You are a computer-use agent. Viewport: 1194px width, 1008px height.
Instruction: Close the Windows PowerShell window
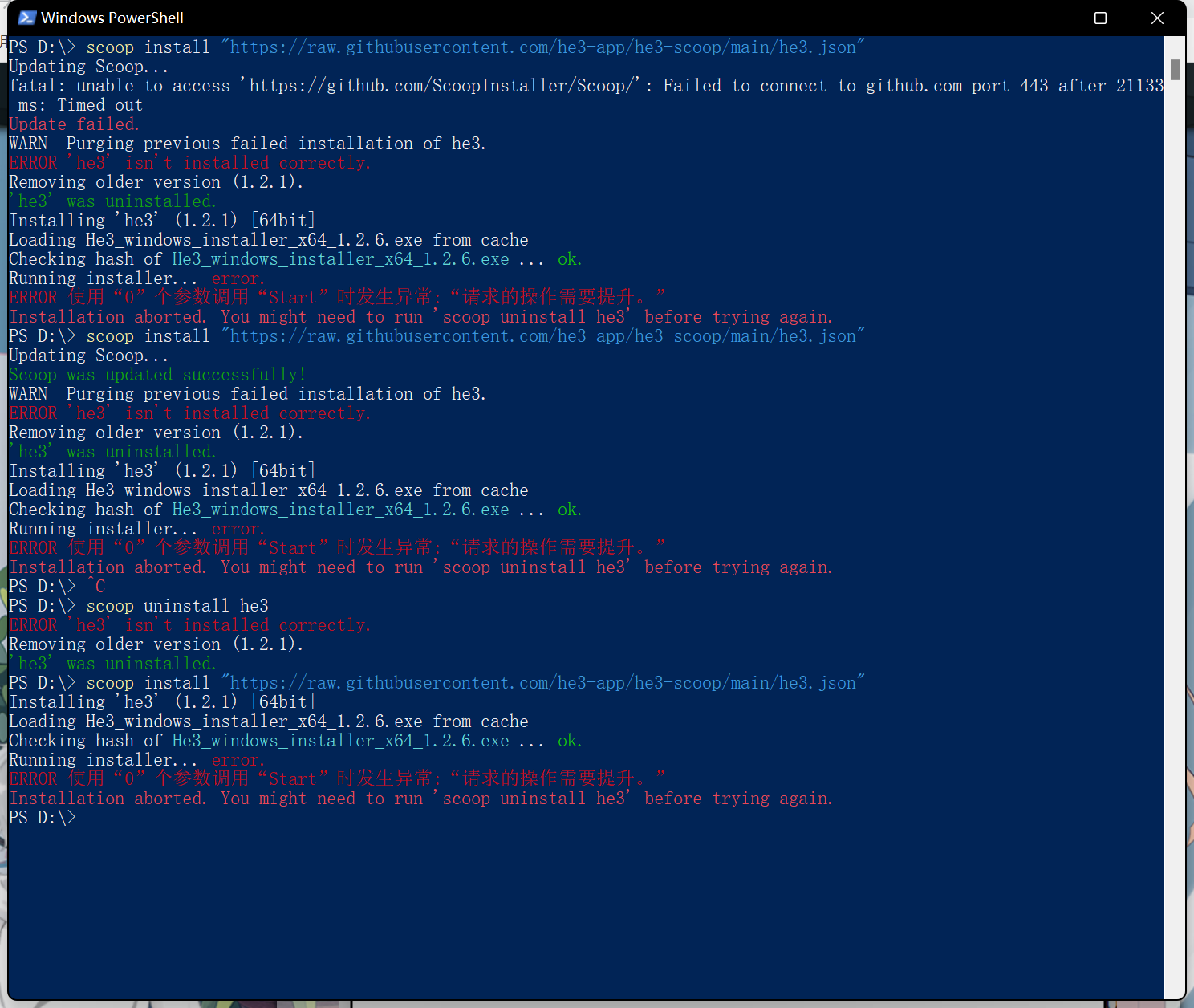point(1156,18)
